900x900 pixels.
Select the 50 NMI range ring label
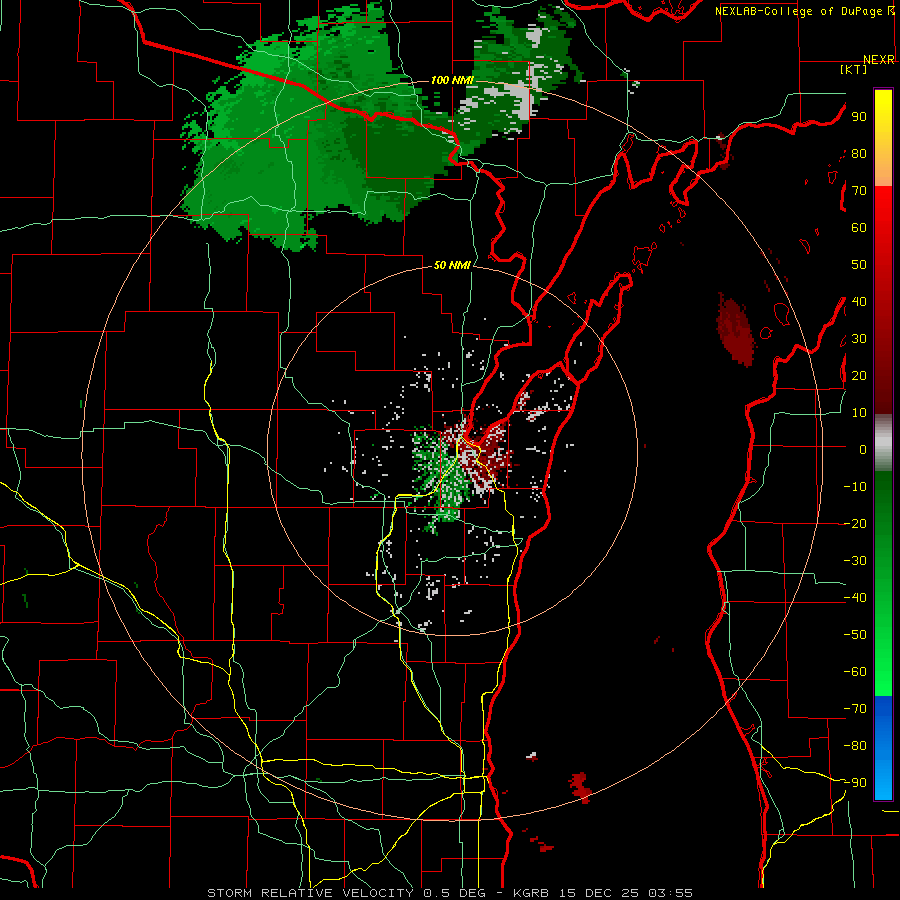[x=452, y=265]
